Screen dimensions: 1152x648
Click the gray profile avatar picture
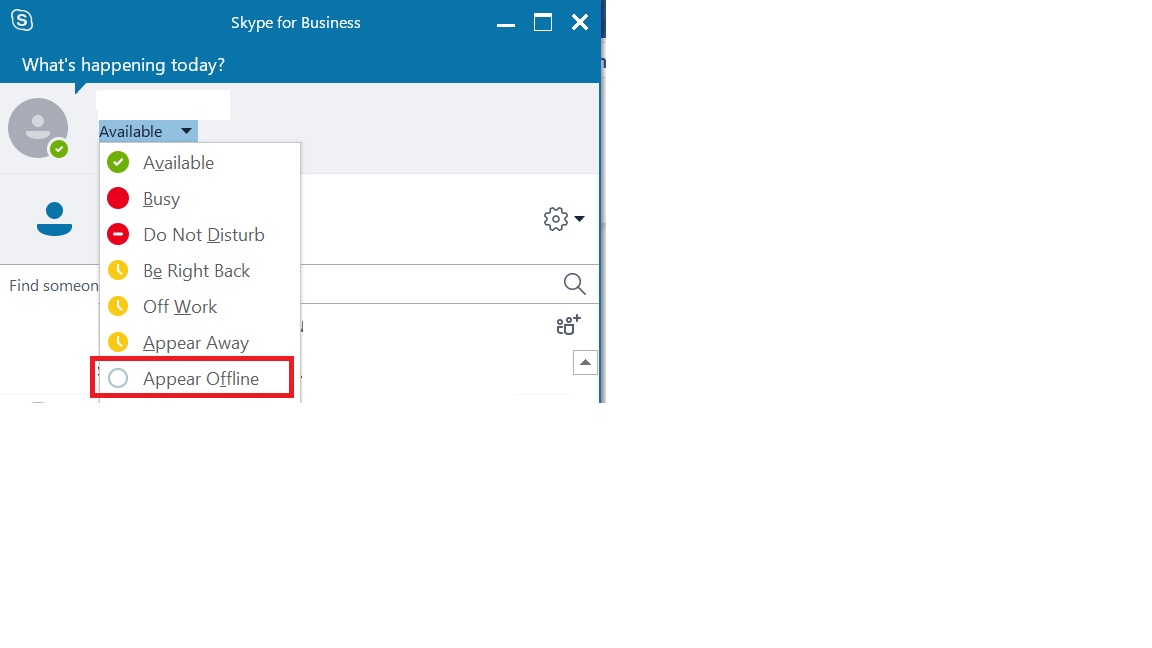pos(37,127)
